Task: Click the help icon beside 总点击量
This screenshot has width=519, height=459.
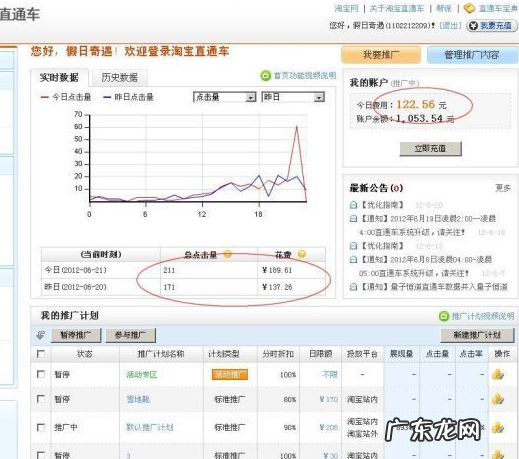Action: pyautogui.click(x=227, y=254)
